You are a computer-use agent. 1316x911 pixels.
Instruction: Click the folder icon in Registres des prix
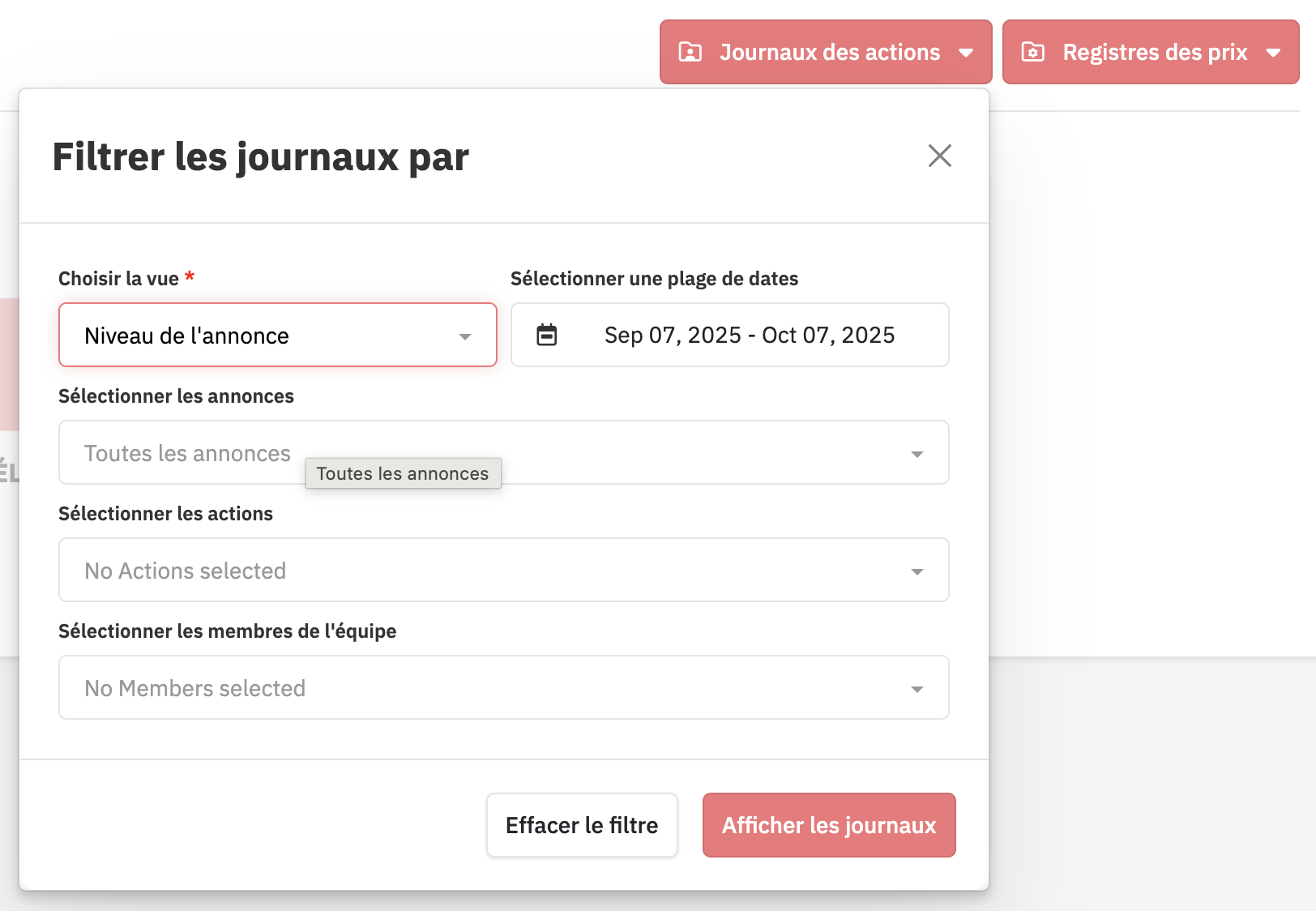tap(1032, 53)
